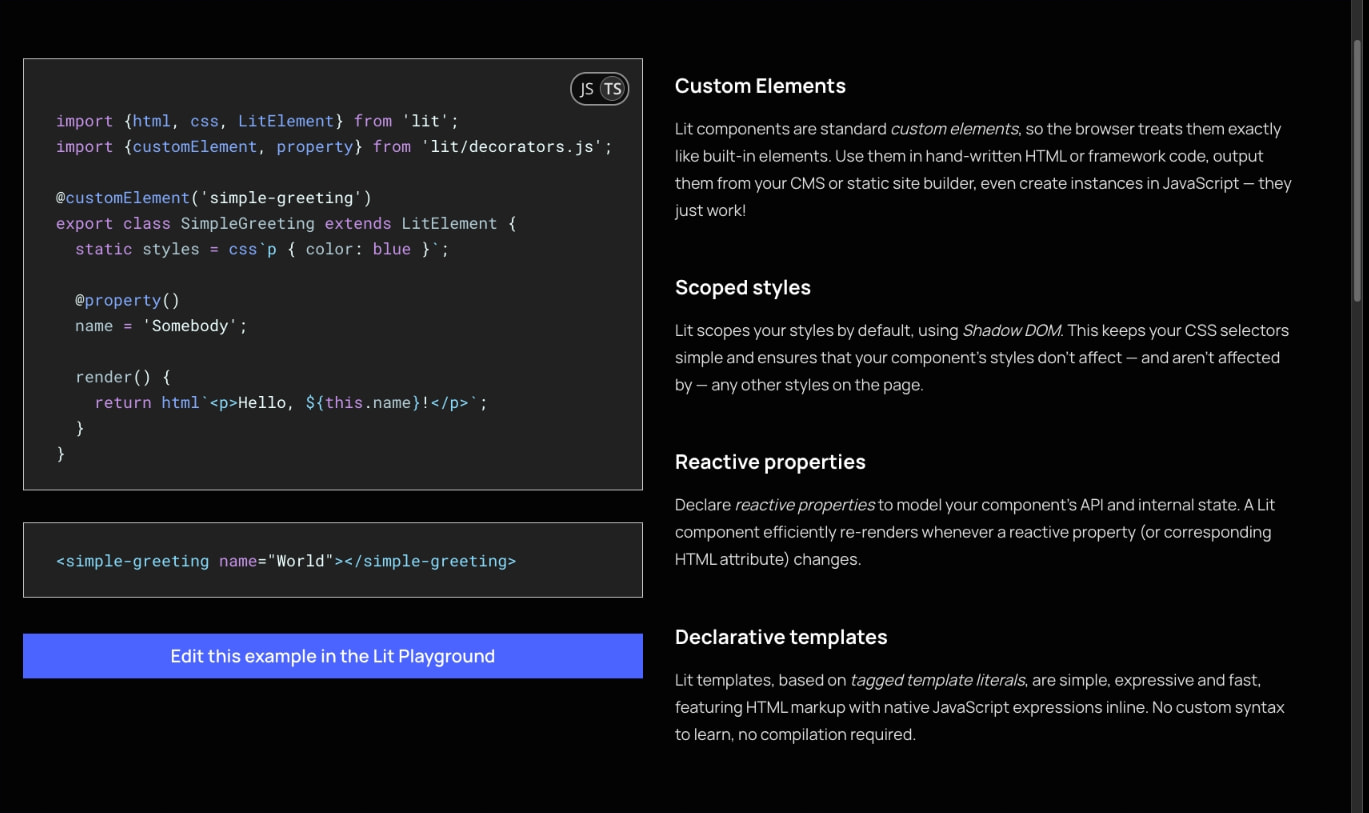Viewport: 1369px width, 813px height.
Task: Follow the italic "Shadow DOM" link
Action: coord(1012,330)
